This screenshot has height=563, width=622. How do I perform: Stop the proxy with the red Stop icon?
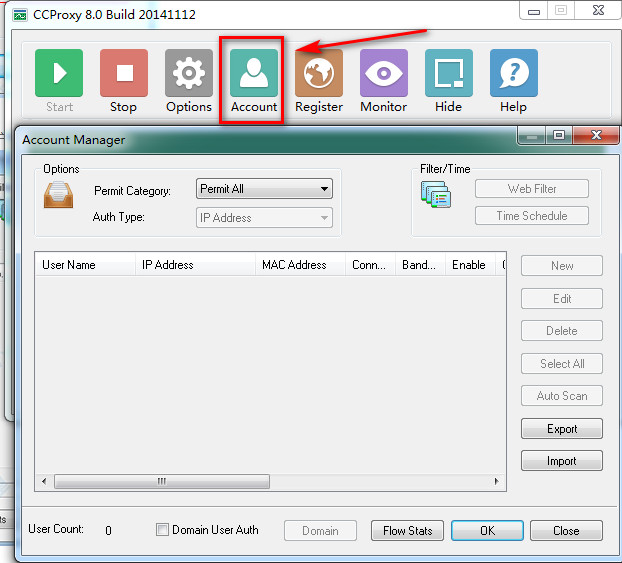[124, 73]
